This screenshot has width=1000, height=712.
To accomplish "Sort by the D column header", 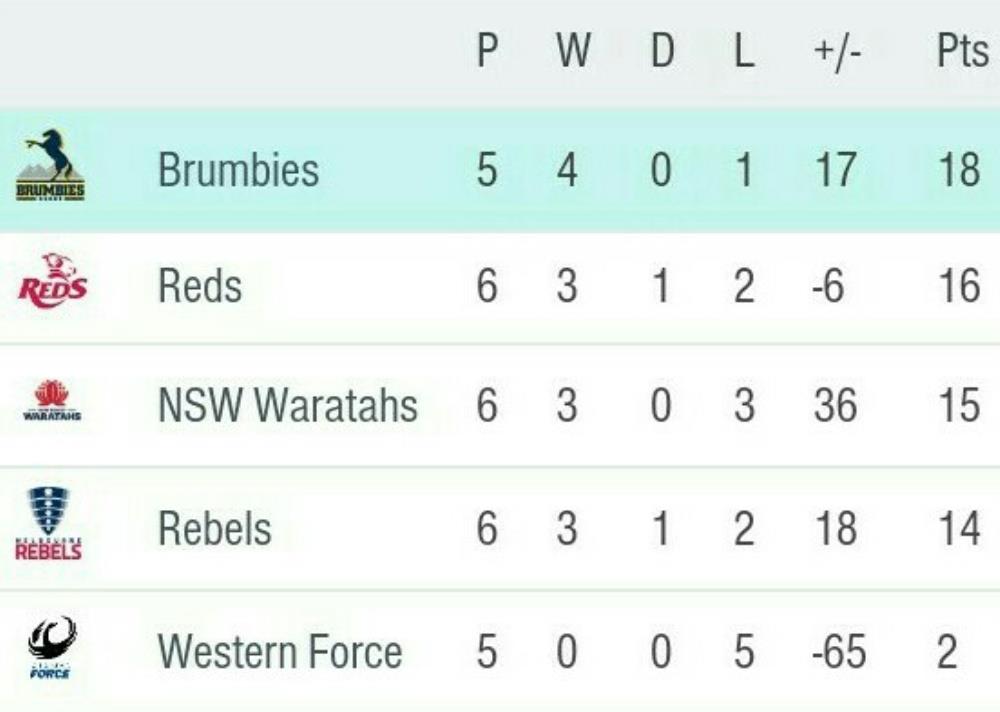I will (662, 52).
